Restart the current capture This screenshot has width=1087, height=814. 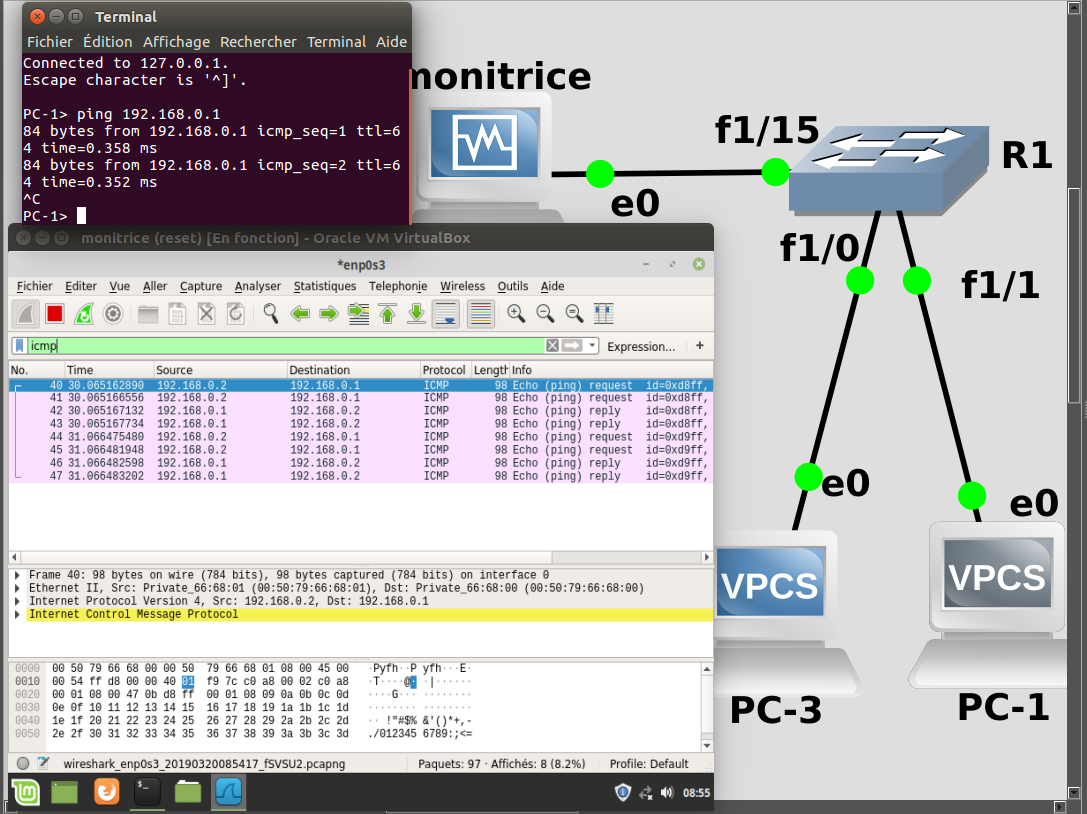83,313
